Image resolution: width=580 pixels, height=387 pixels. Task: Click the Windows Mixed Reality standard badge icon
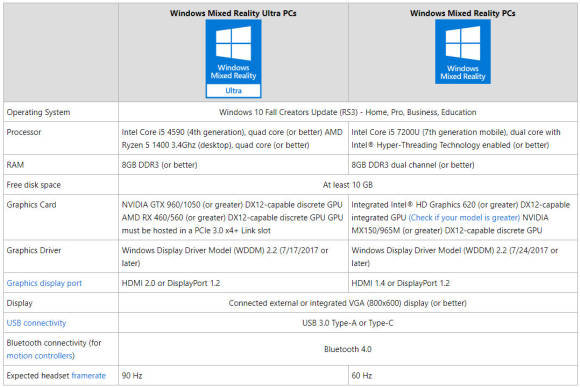pyautogui.click(x=463, y=52)
